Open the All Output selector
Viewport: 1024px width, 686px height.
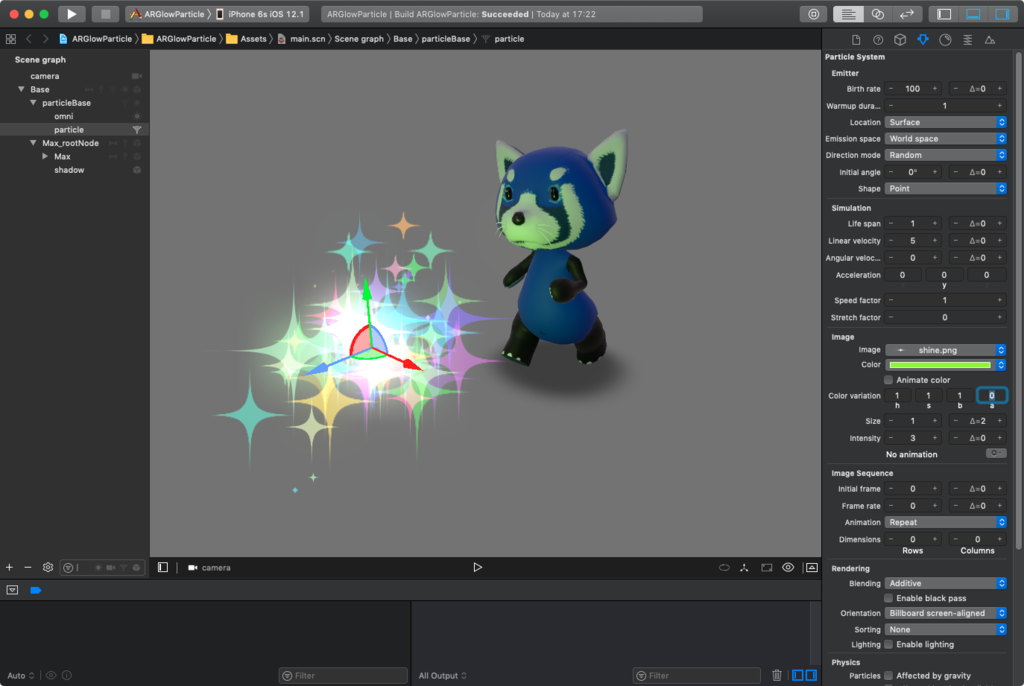coord(442,676)
